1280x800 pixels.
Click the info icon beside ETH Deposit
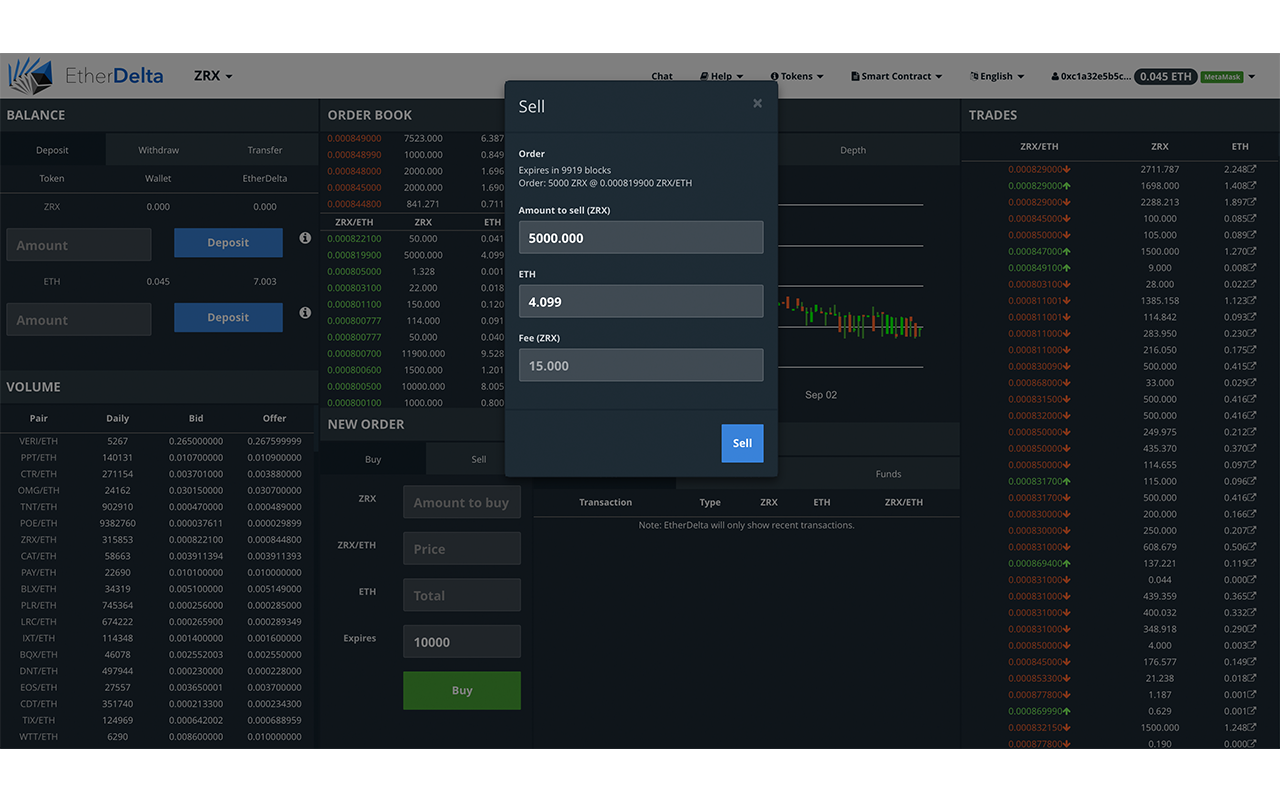point(305,313)
